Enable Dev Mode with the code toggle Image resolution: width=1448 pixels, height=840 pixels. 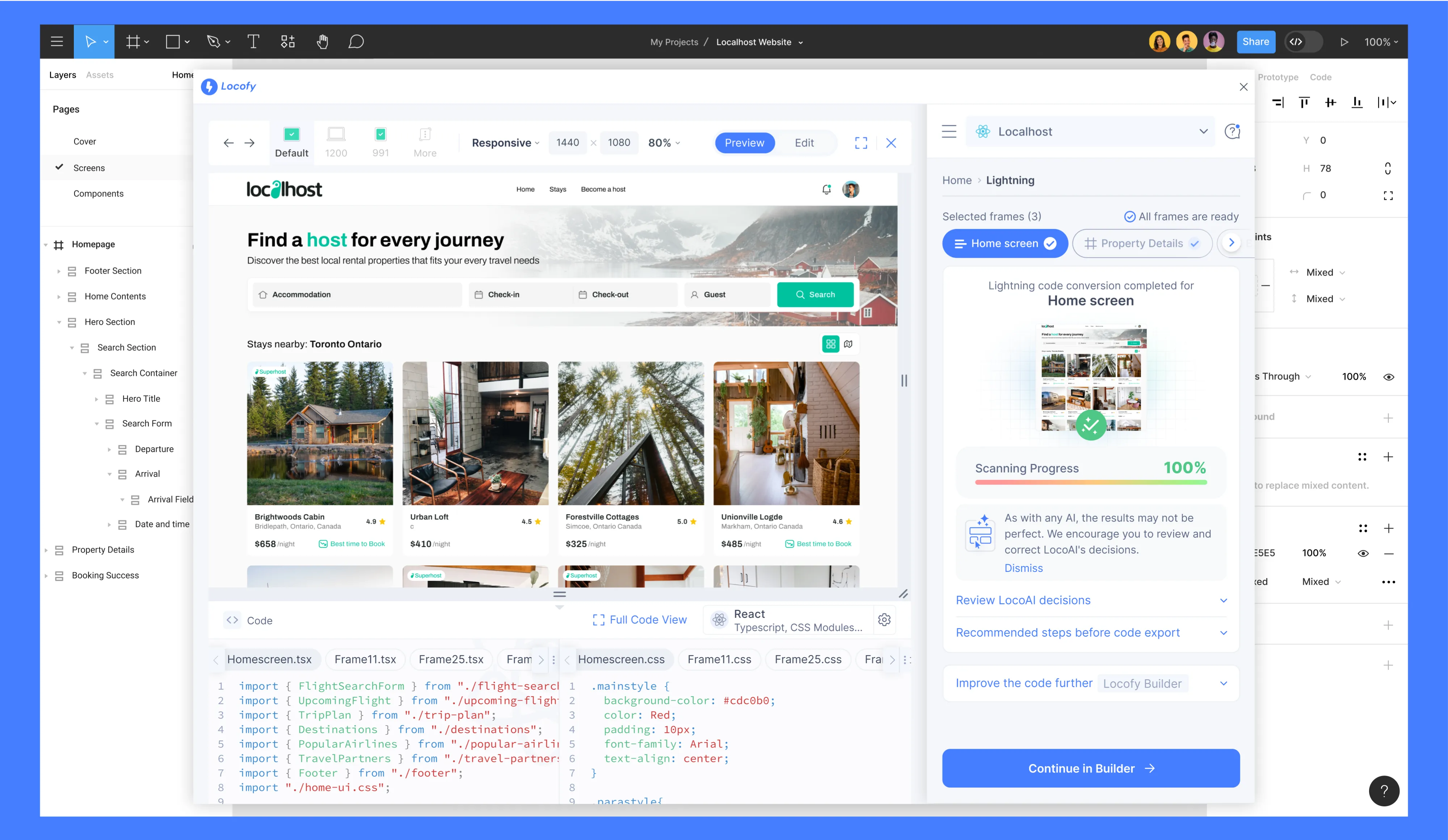[x=1302, y=41]
